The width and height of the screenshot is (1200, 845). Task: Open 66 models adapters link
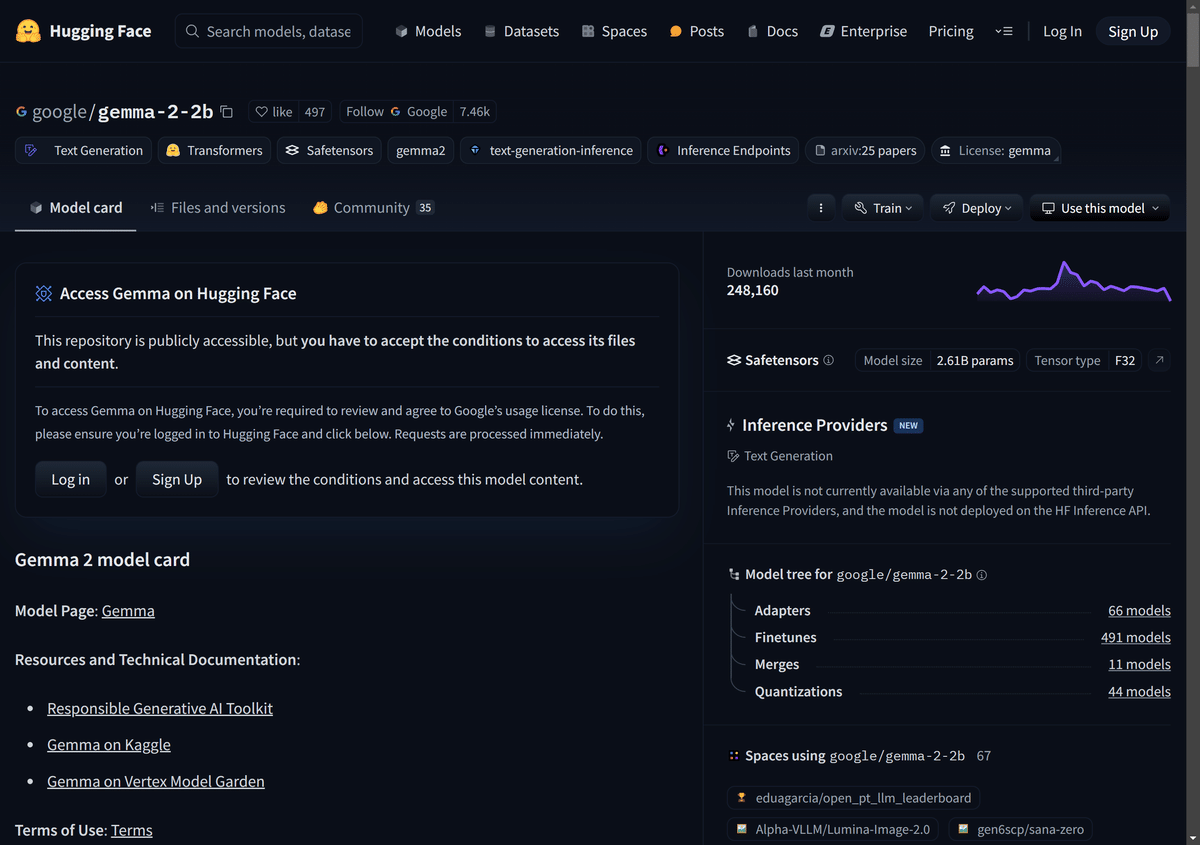(x=1139, y=610)
